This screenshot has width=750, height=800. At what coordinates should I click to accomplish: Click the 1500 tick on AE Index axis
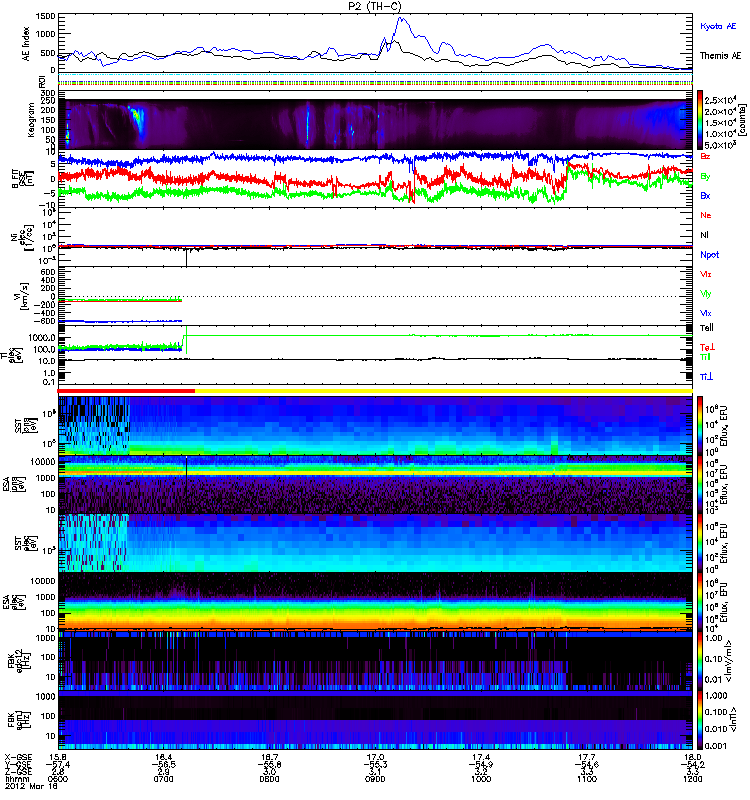pyautogui.click(x=46, y=16)
